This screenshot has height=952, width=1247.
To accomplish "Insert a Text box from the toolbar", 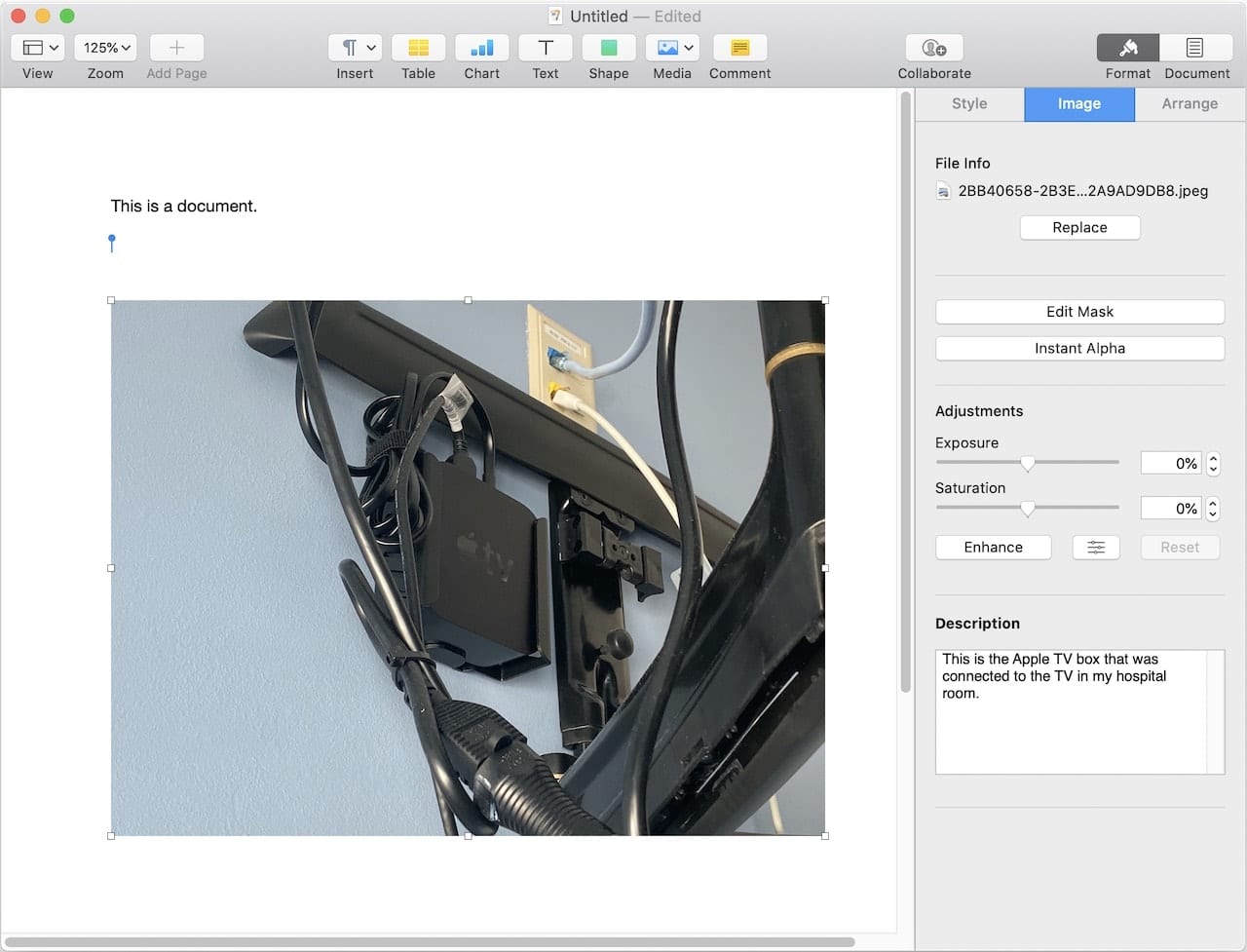I will [546, 48].
